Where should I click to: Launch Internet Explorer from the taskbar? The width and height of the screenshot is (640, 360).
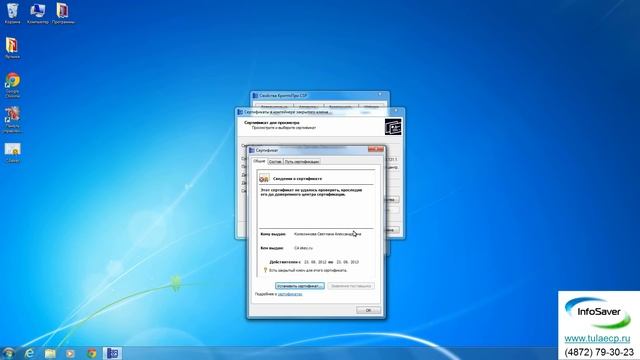click(x=29, y=353)
